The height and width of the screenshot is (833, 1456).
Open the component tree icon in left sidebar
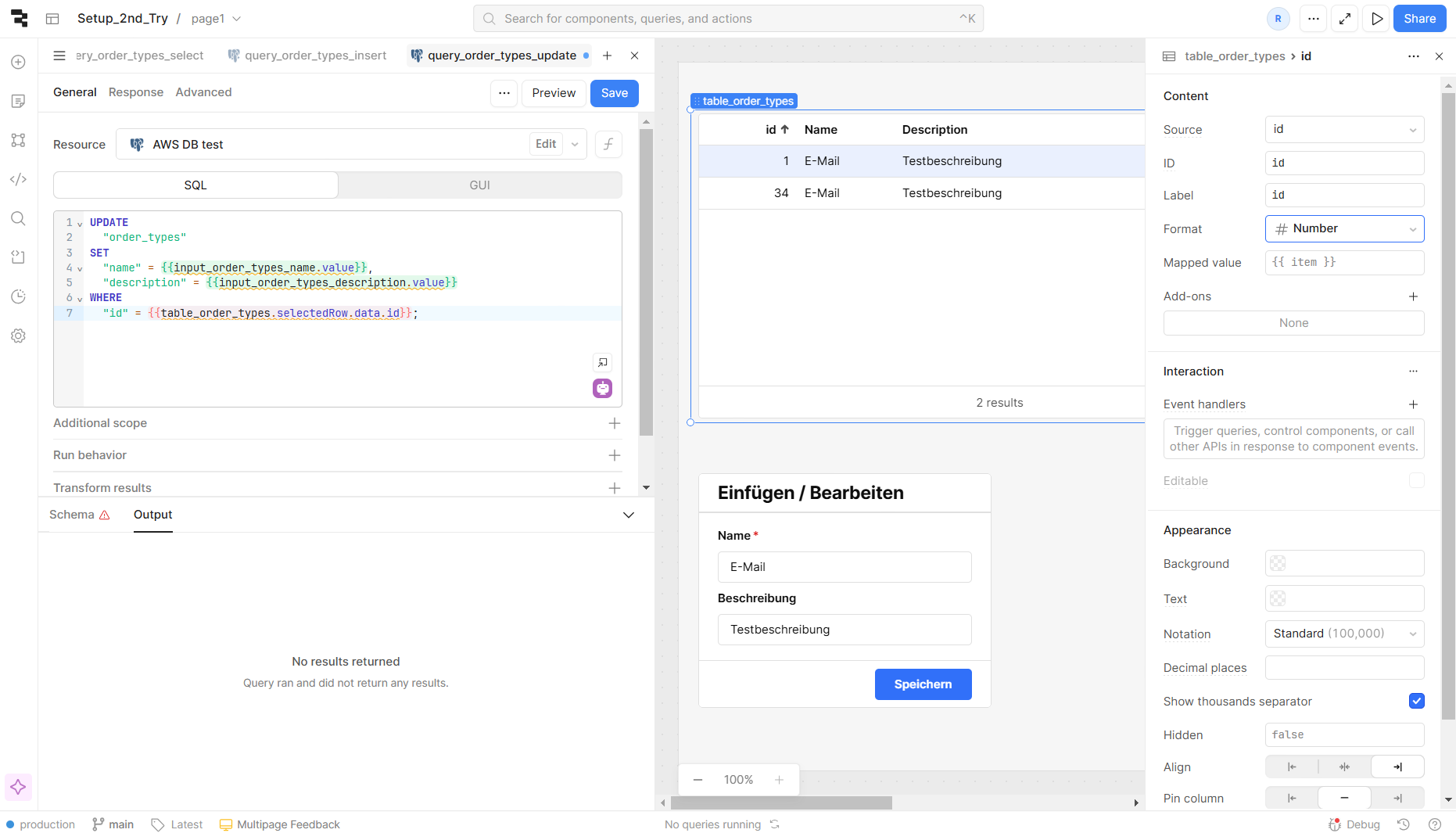tap(19, 140)
